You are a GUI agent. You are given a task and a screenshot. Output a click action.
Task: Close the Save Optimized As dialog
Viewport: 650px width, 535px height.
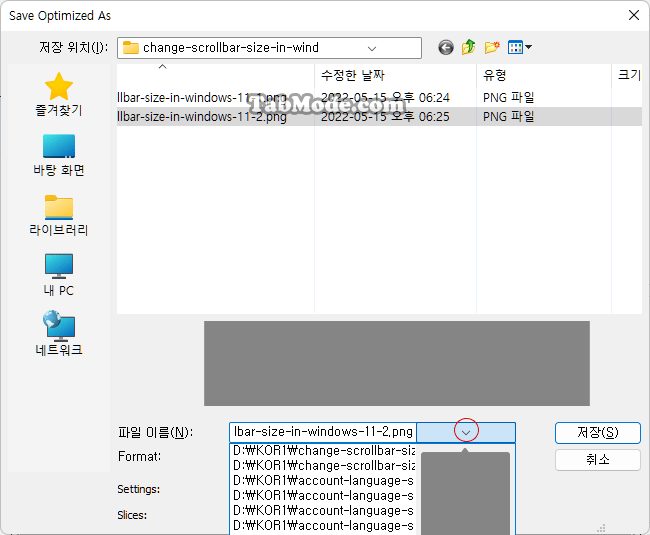(x=633, y=15)
